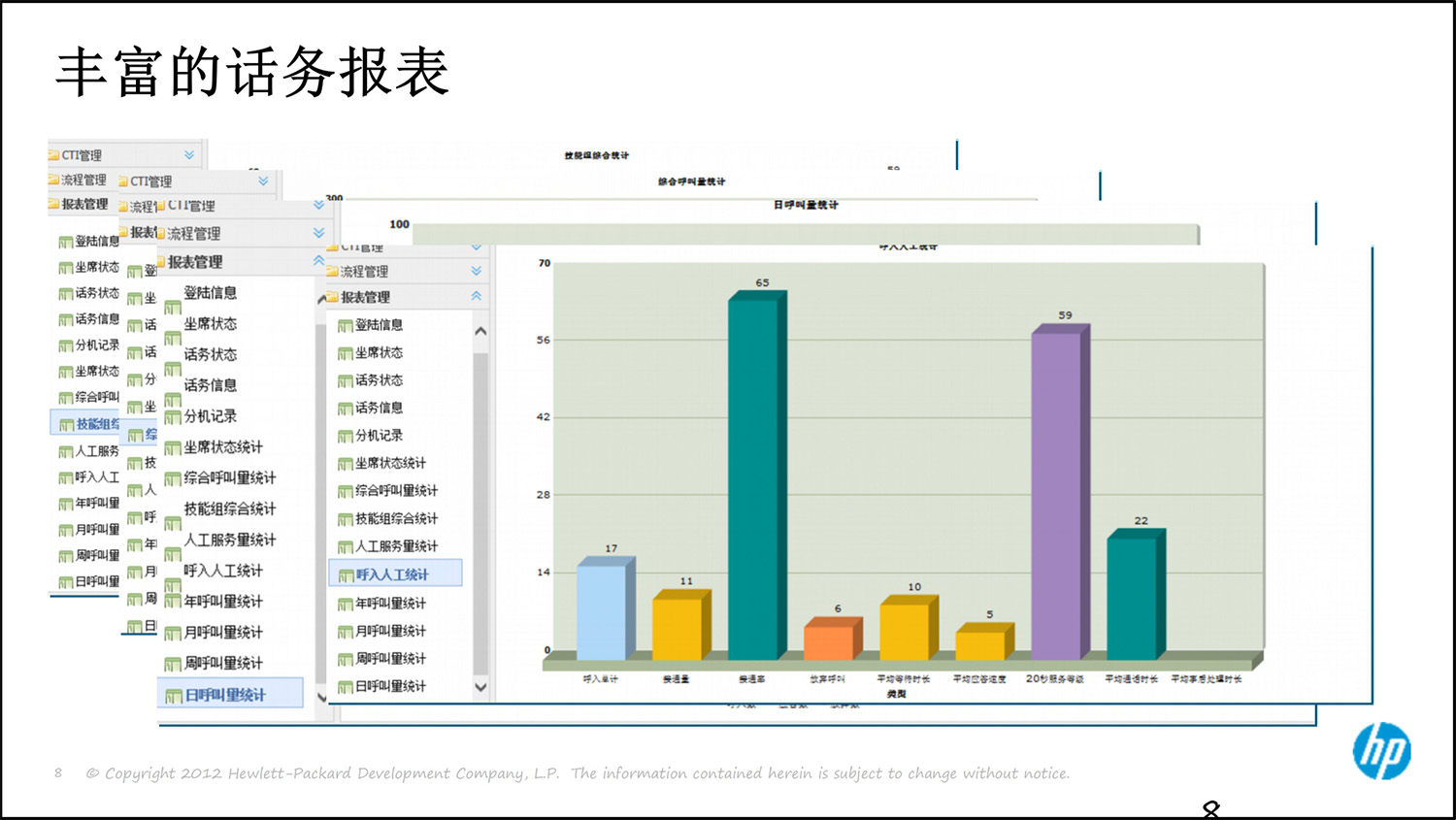Open 话务信息 using its report icon
Screen dimensions: 1456x820
coord(347,408)
